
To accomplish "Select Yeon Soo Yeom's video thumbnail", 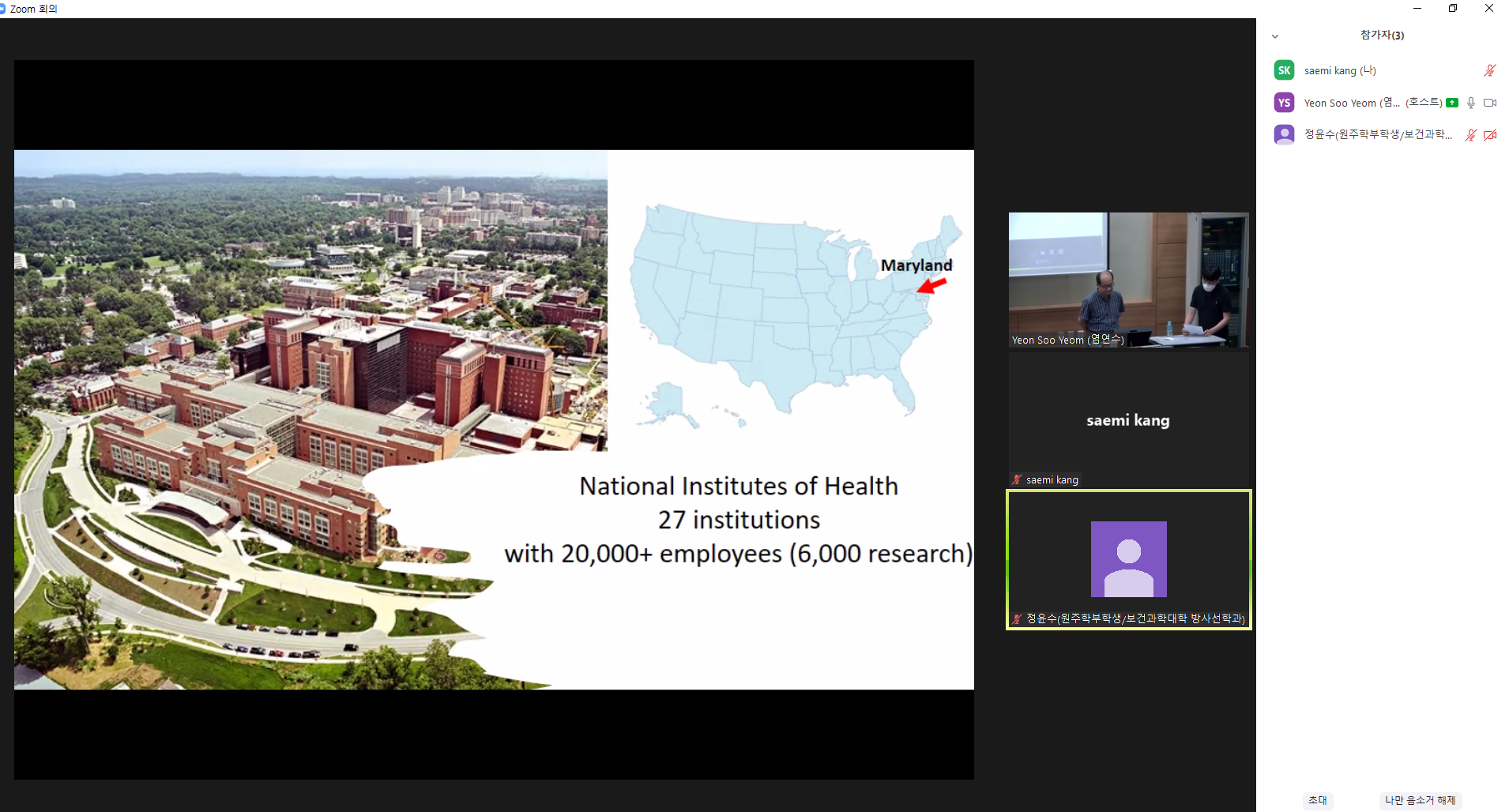I will click(1128, 280).
